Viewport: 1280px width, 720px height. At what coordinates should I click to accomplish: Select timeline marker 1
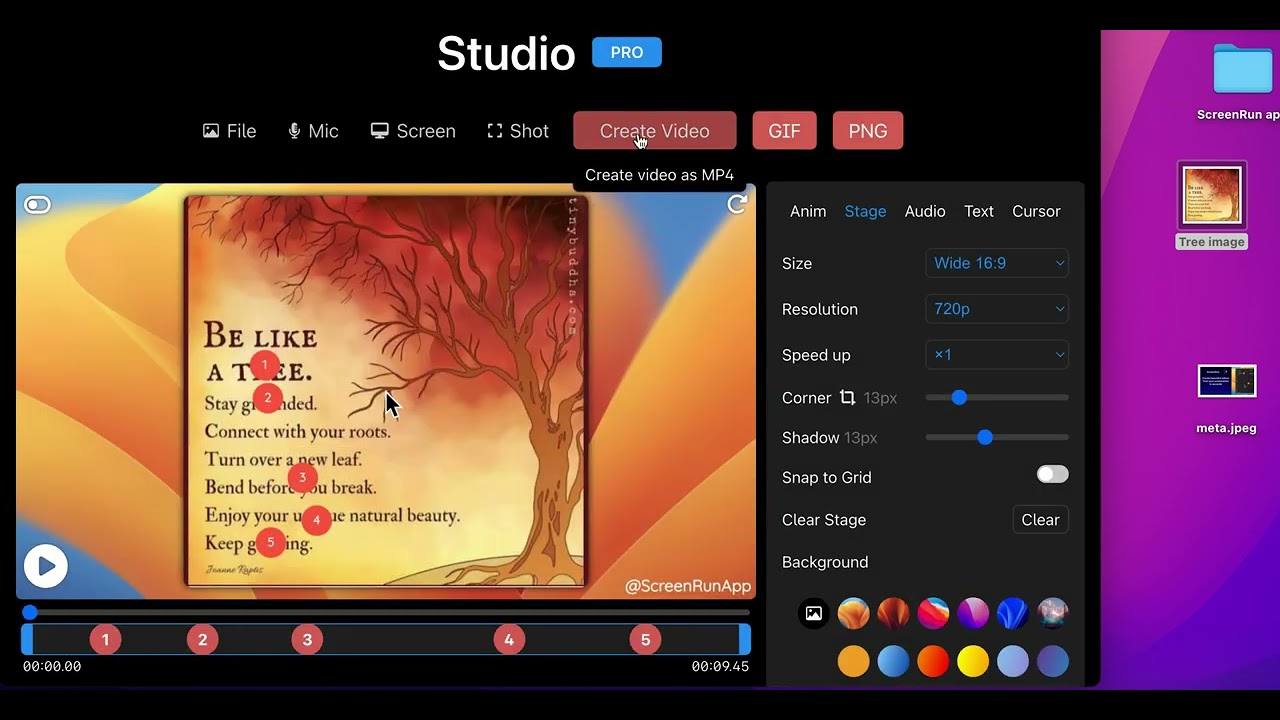coord(105,640)
